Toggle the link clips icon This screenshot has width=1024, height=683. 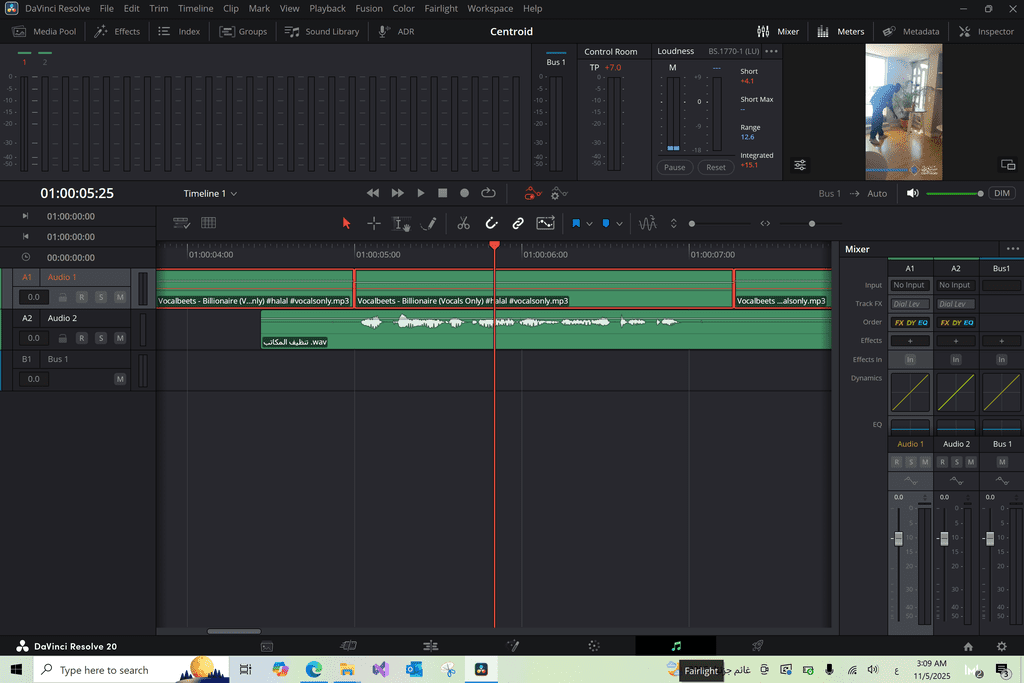(518, 224)
